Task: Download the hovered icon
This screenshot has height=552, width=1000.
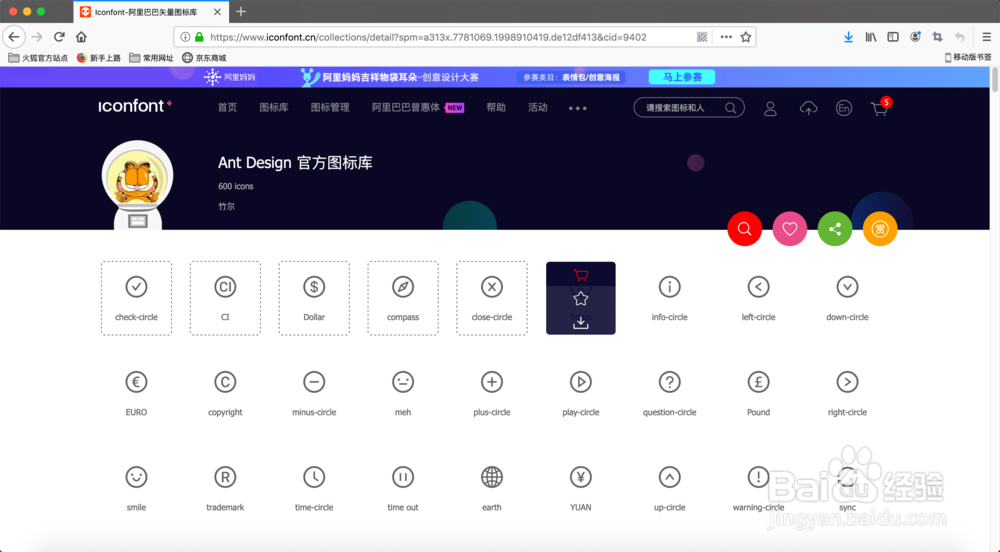Action: pyautogui.click(x=580, y=323)
